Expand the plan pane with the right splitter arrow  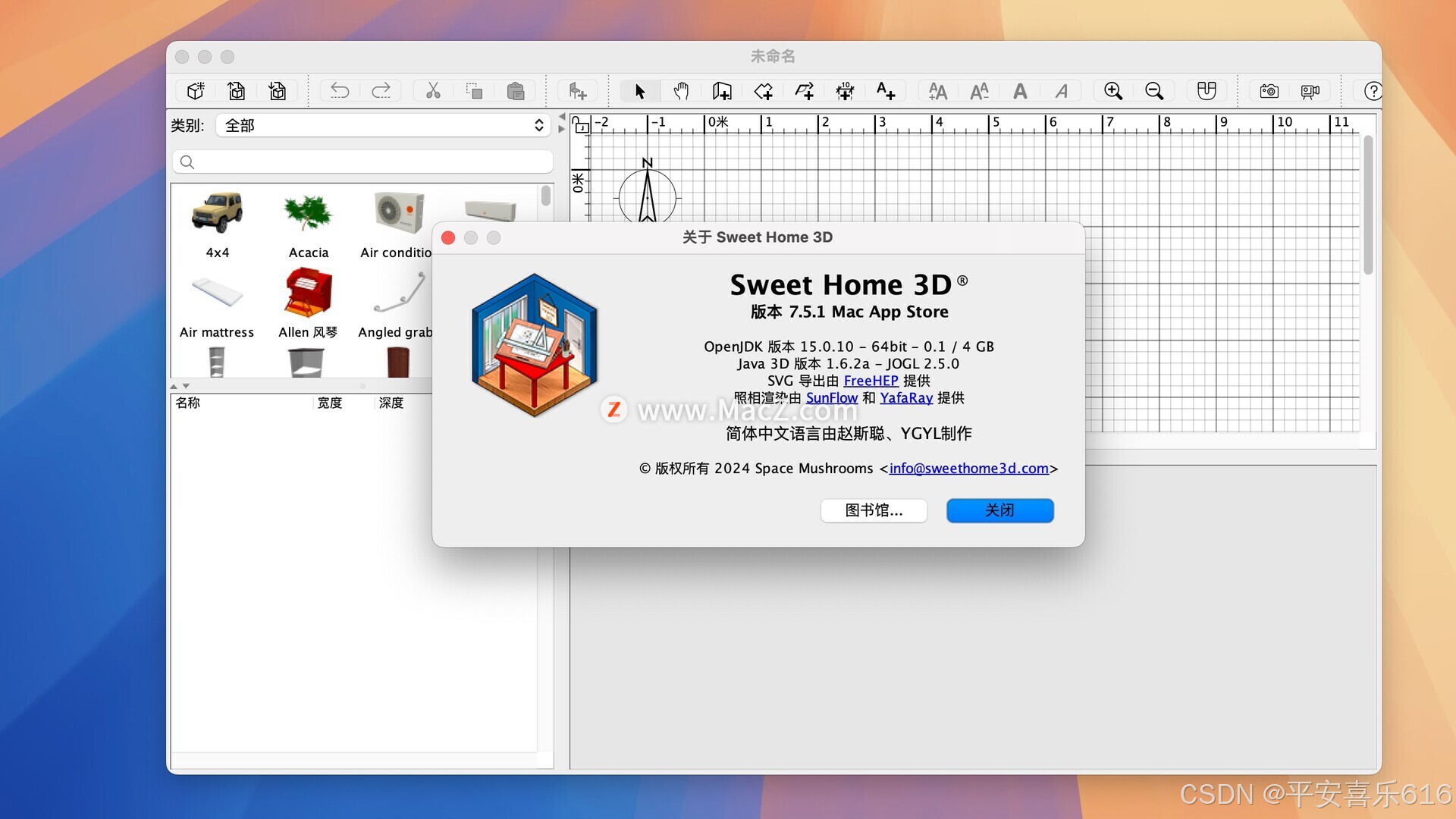click(x=562, y=129)
